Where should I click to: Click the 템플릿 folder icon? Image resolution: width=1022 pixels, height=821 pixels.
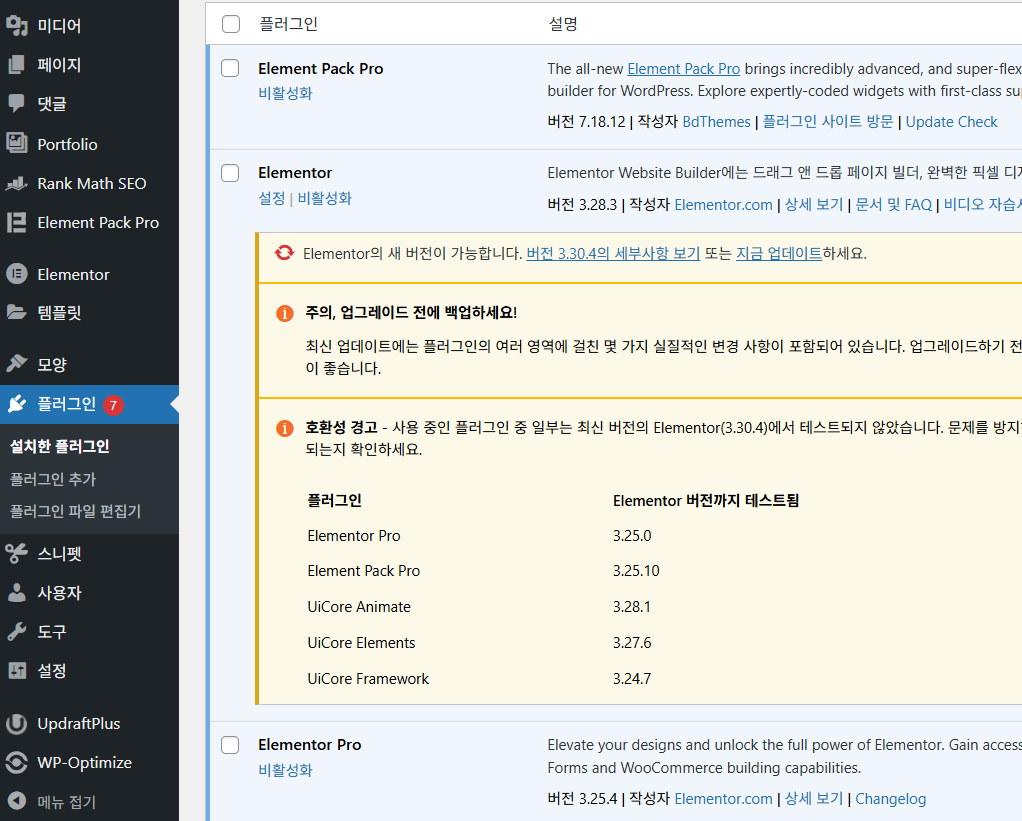click(17, 313)
